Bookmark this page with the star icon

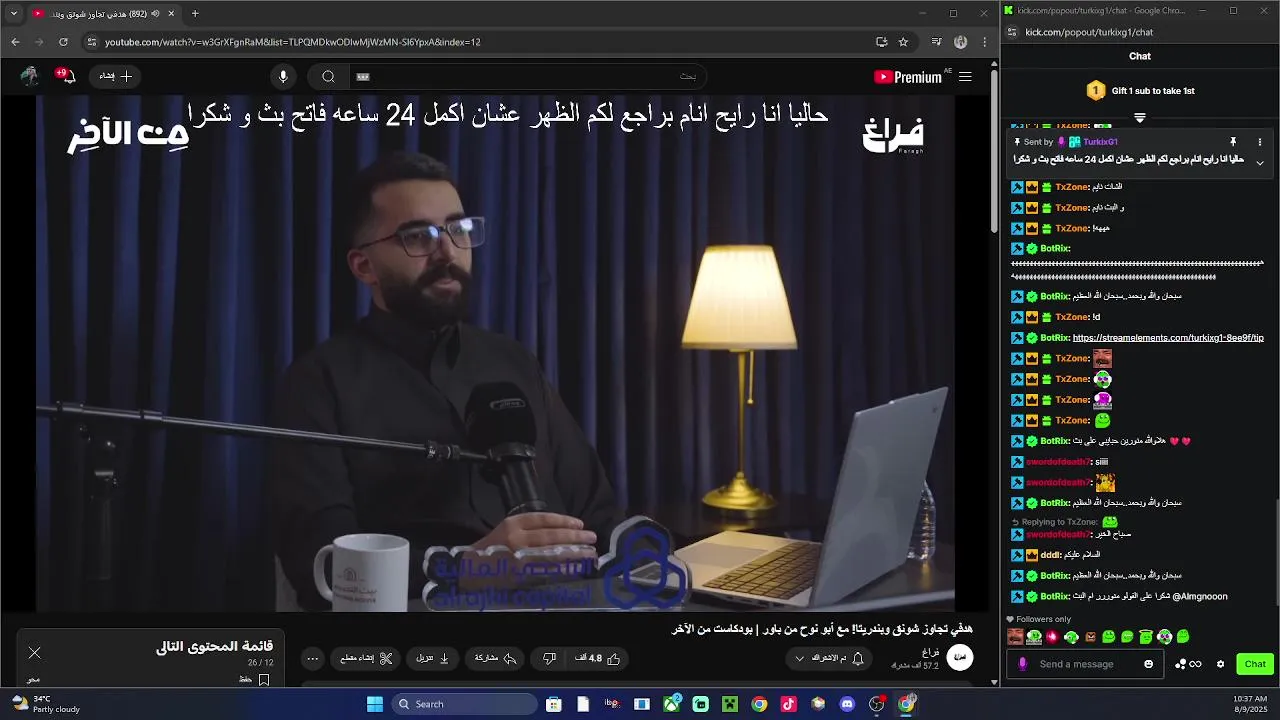coord(903,42)
